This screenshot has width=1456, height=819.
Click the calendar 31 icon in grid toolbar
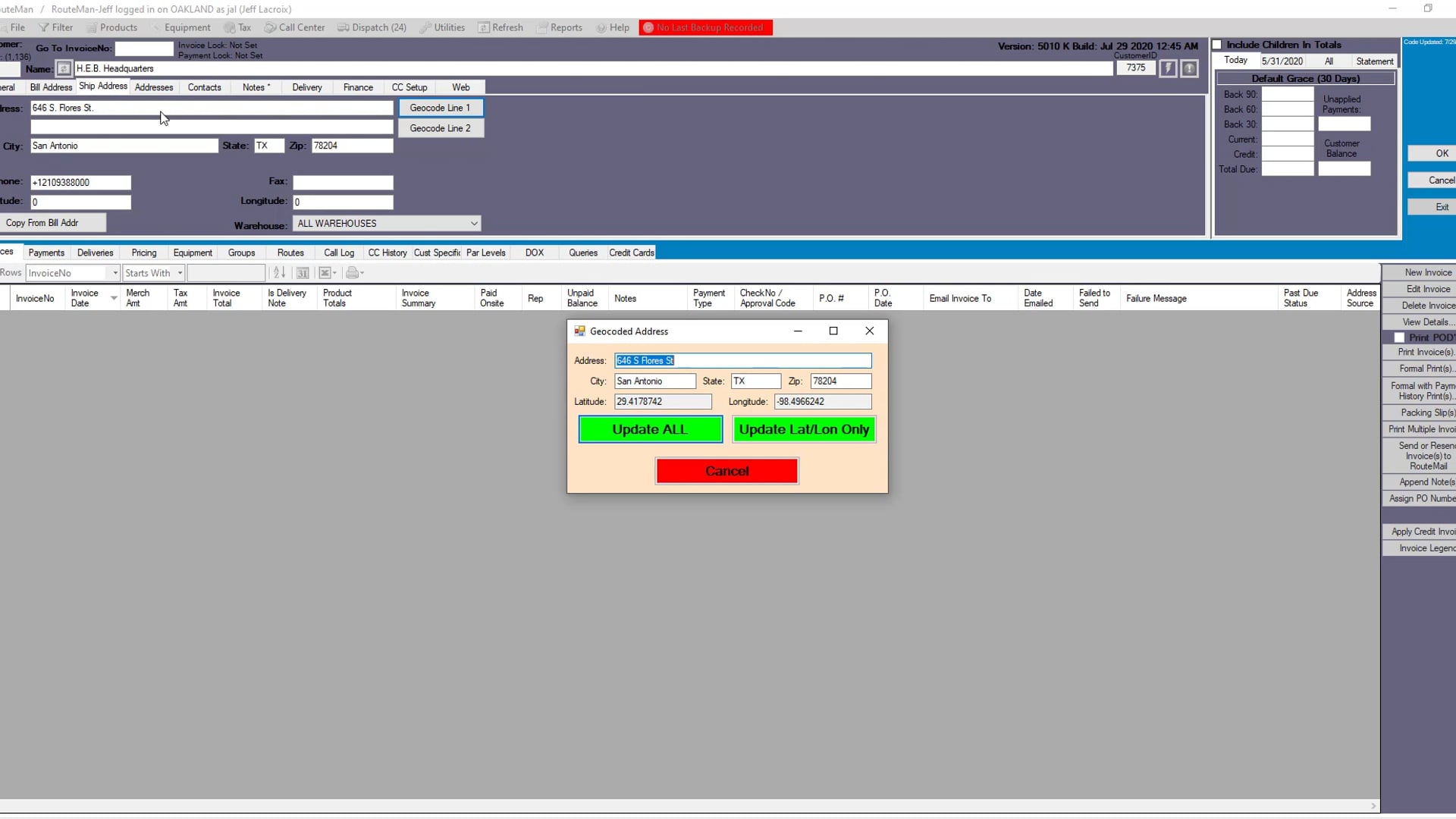pos(303,273)
